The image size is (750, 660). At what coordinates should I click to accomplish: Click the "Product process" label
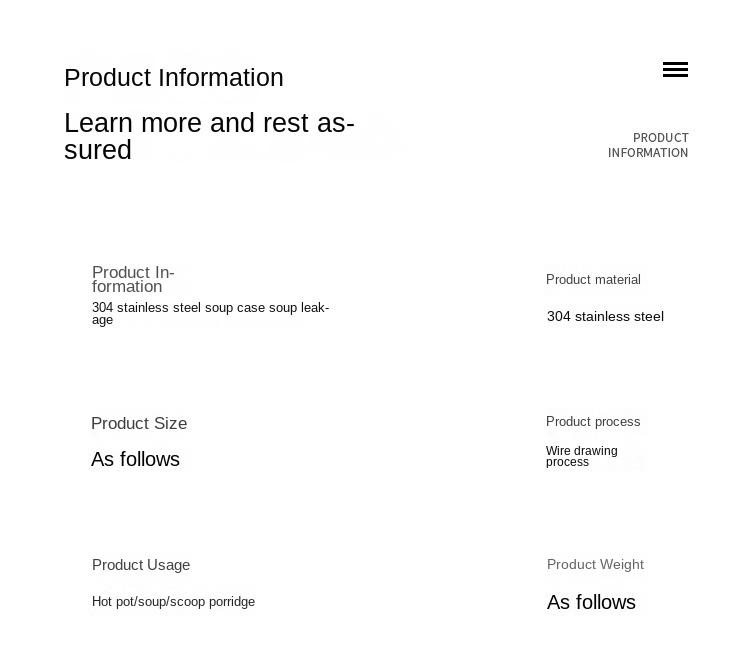pyautogui.click(x=593, y=422)
